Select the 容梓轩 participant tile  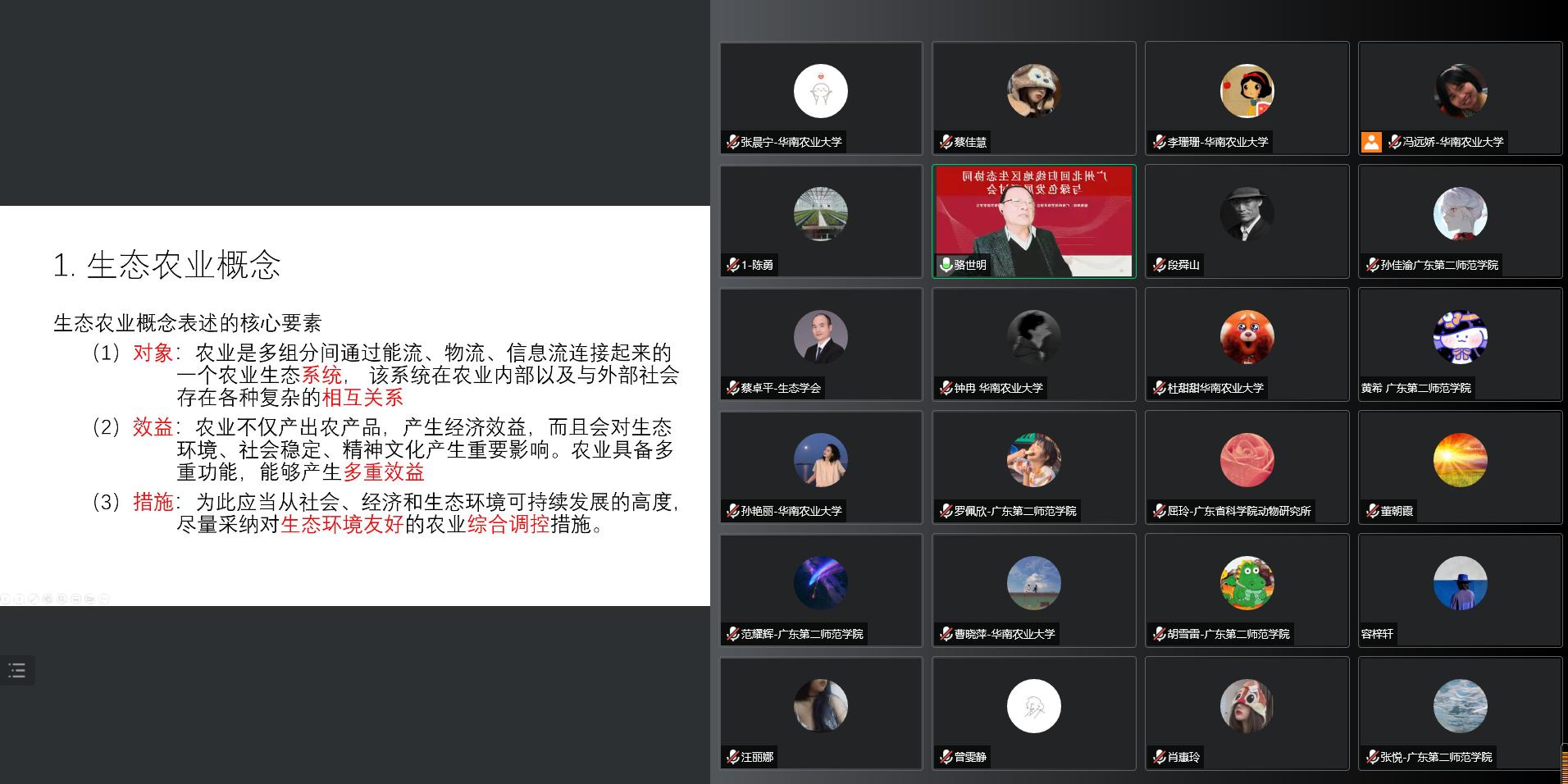point(1461,590)
